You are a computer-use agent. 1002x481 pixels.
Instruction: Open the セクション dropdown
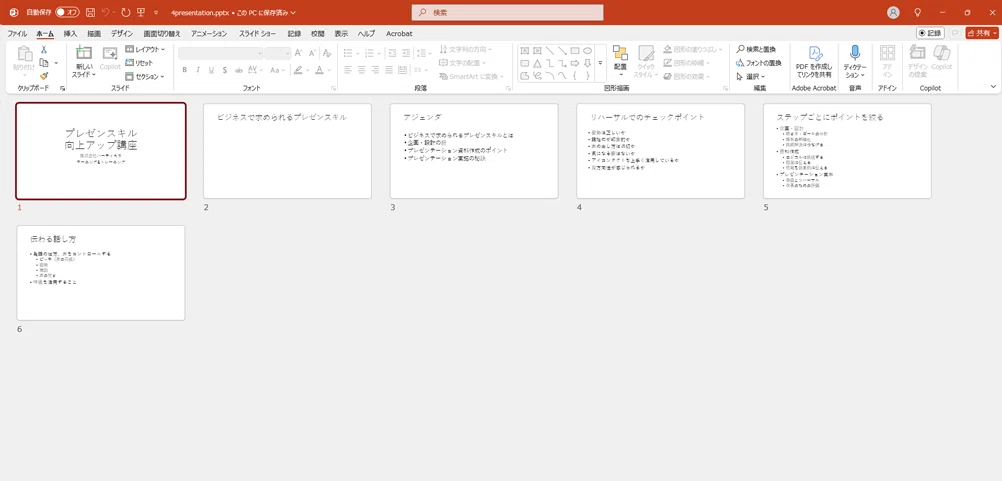pyautogui.click(x=145, y=77)
